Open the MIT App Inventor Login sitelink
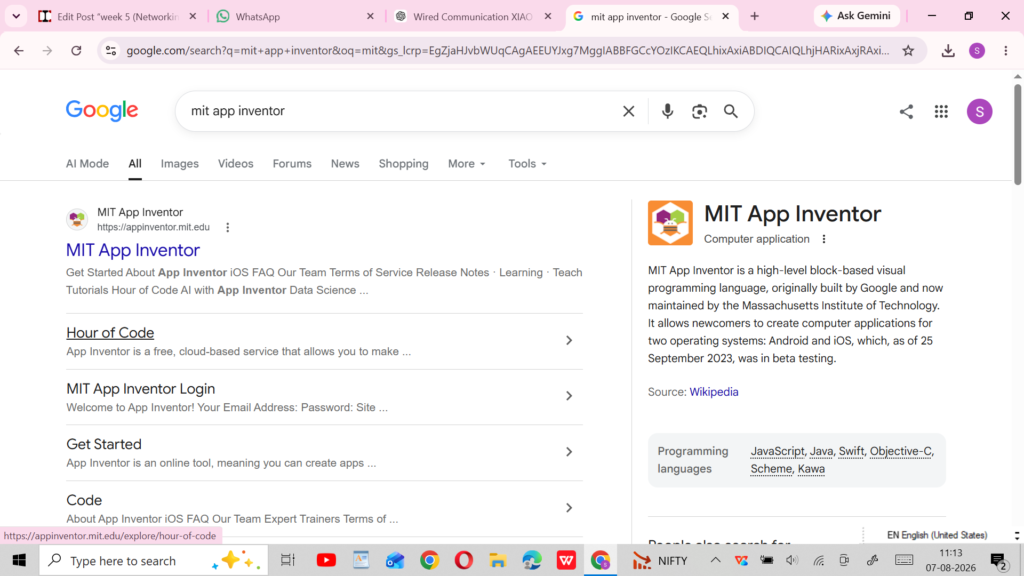Viewport: 1024px width, 576px height. 140,389
